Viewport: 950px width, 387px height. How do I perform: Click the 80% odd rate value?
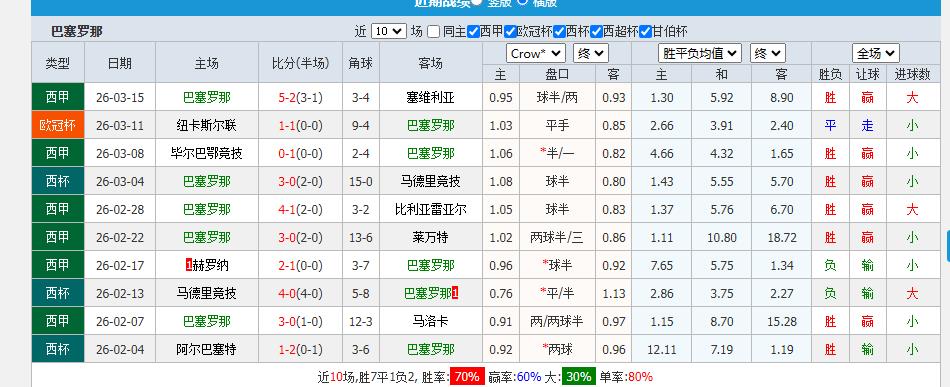click(x=640, y=377)
